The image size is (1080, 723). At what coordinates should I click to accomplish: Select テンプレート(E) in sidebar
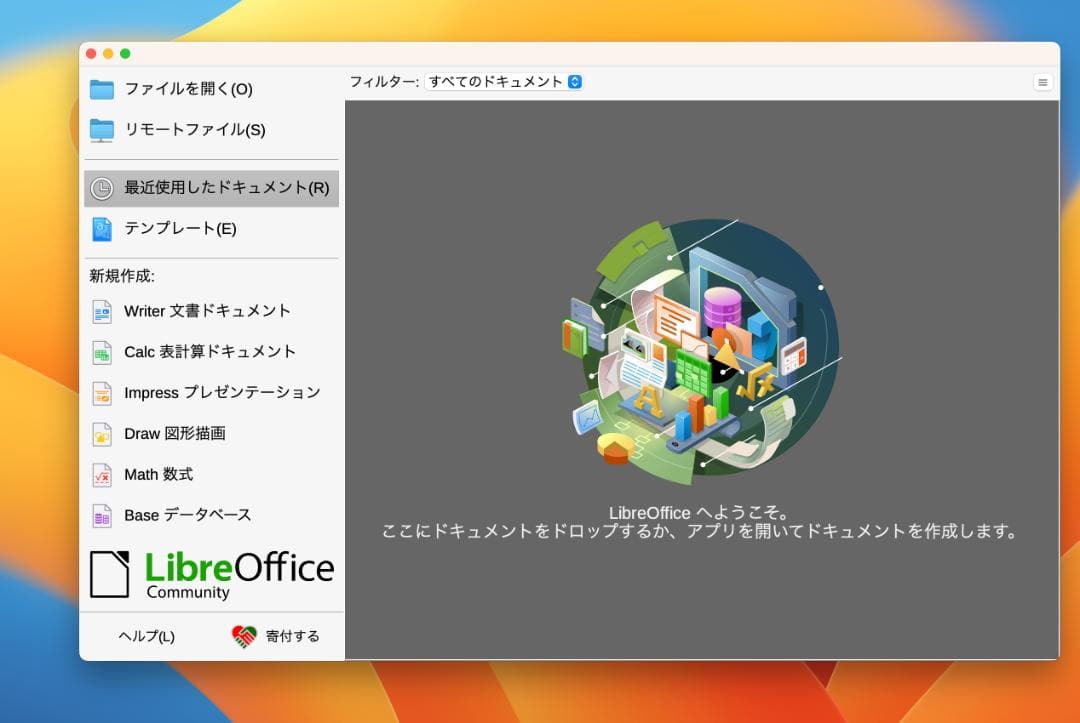pyautogui.click(x=180, y=229)
